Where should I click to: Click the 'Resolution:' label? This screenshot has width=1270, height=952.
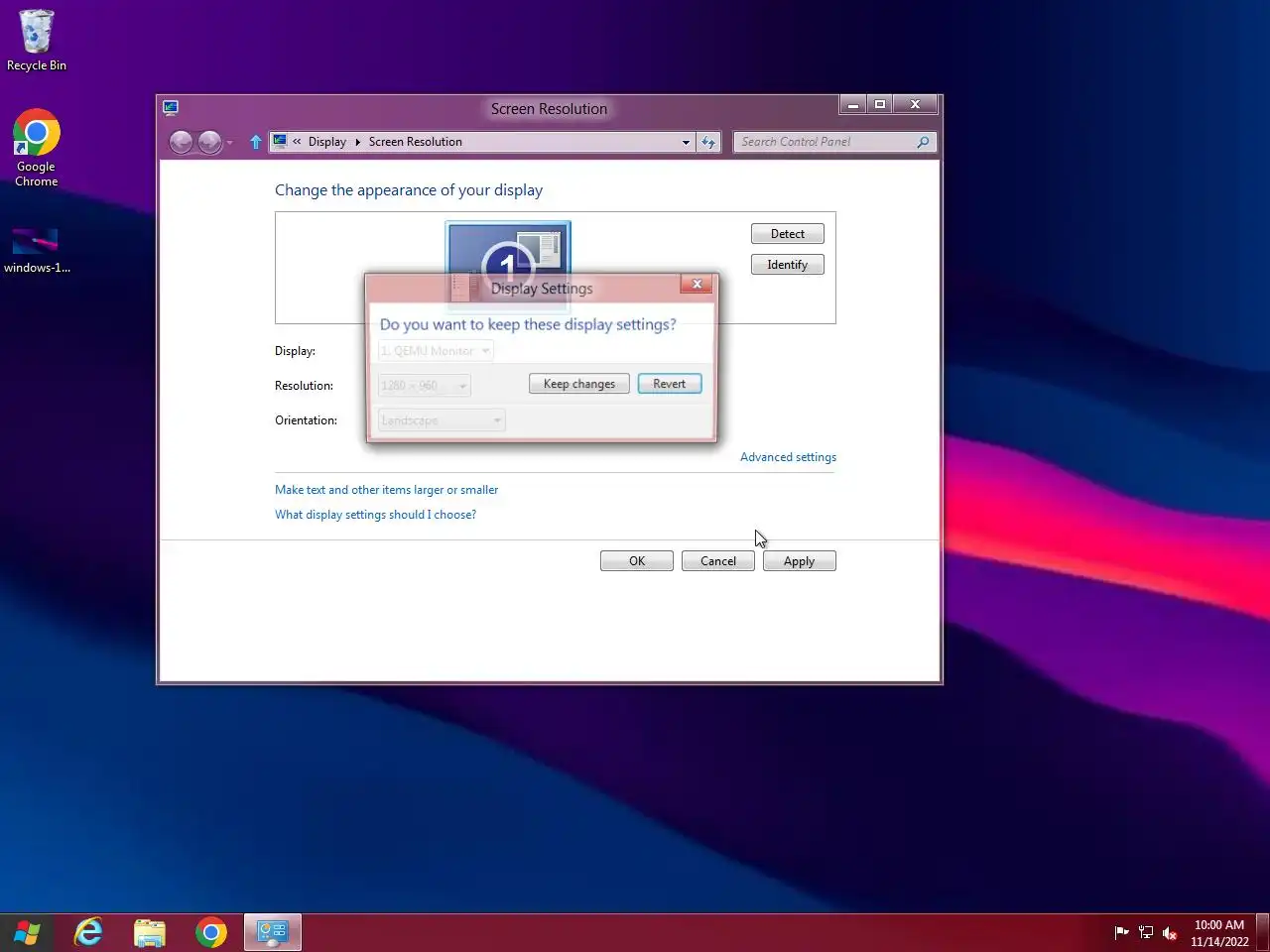pyautogui.click(x=304, y=386)
